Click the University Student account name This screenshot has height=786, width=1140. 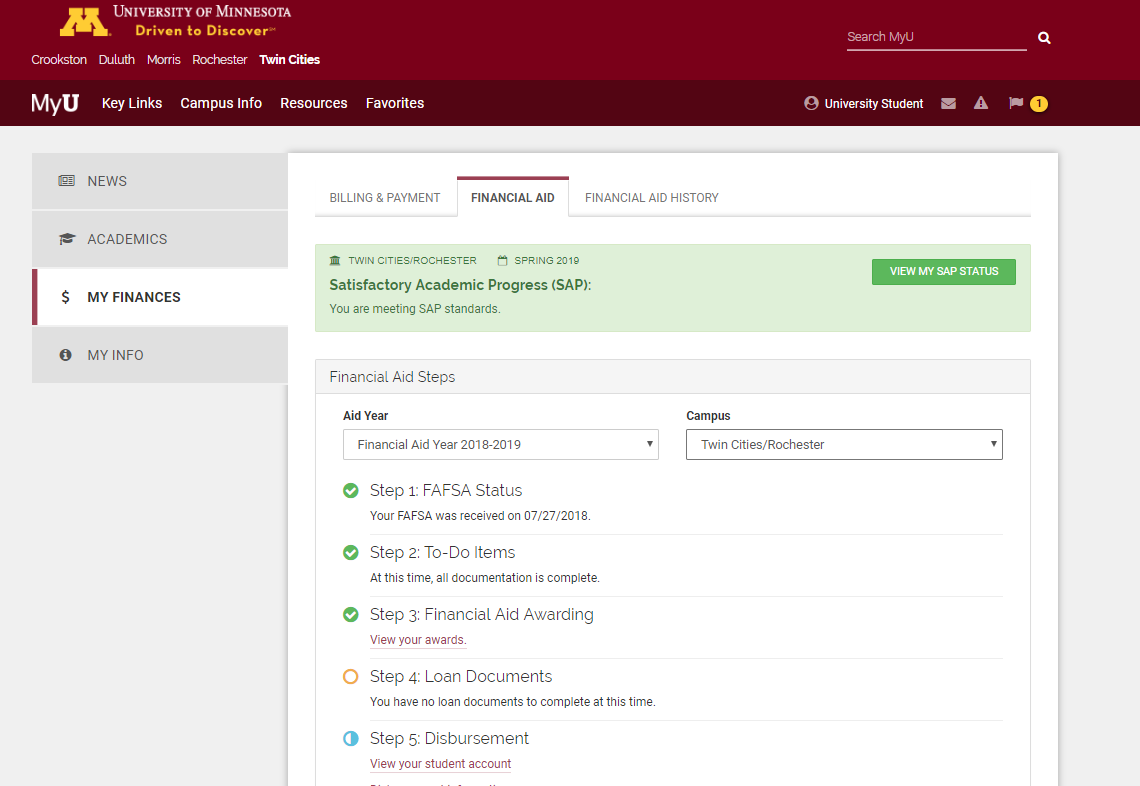874,103
